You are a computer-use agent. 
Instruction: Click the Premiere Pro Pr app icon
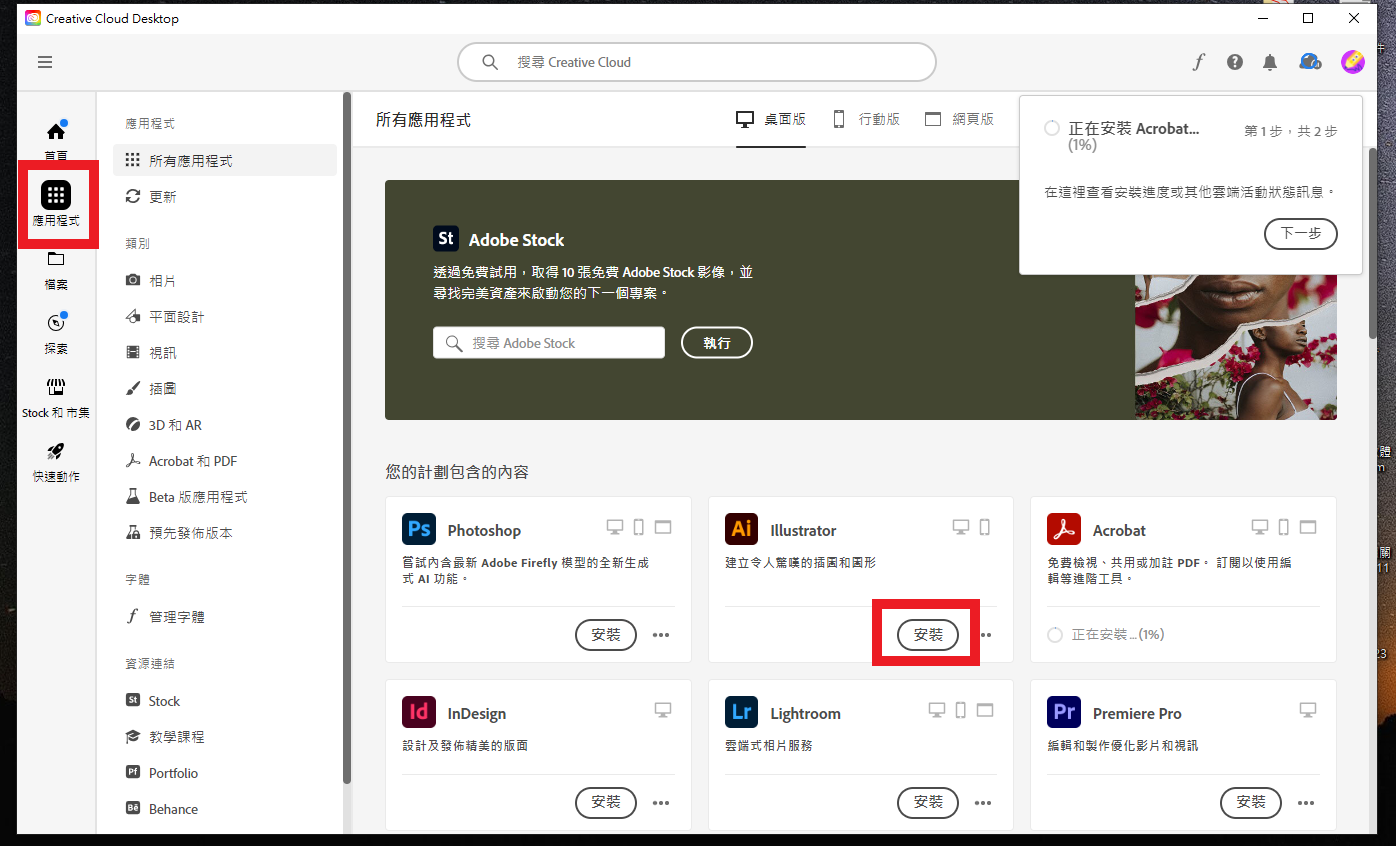point(1063,712)
